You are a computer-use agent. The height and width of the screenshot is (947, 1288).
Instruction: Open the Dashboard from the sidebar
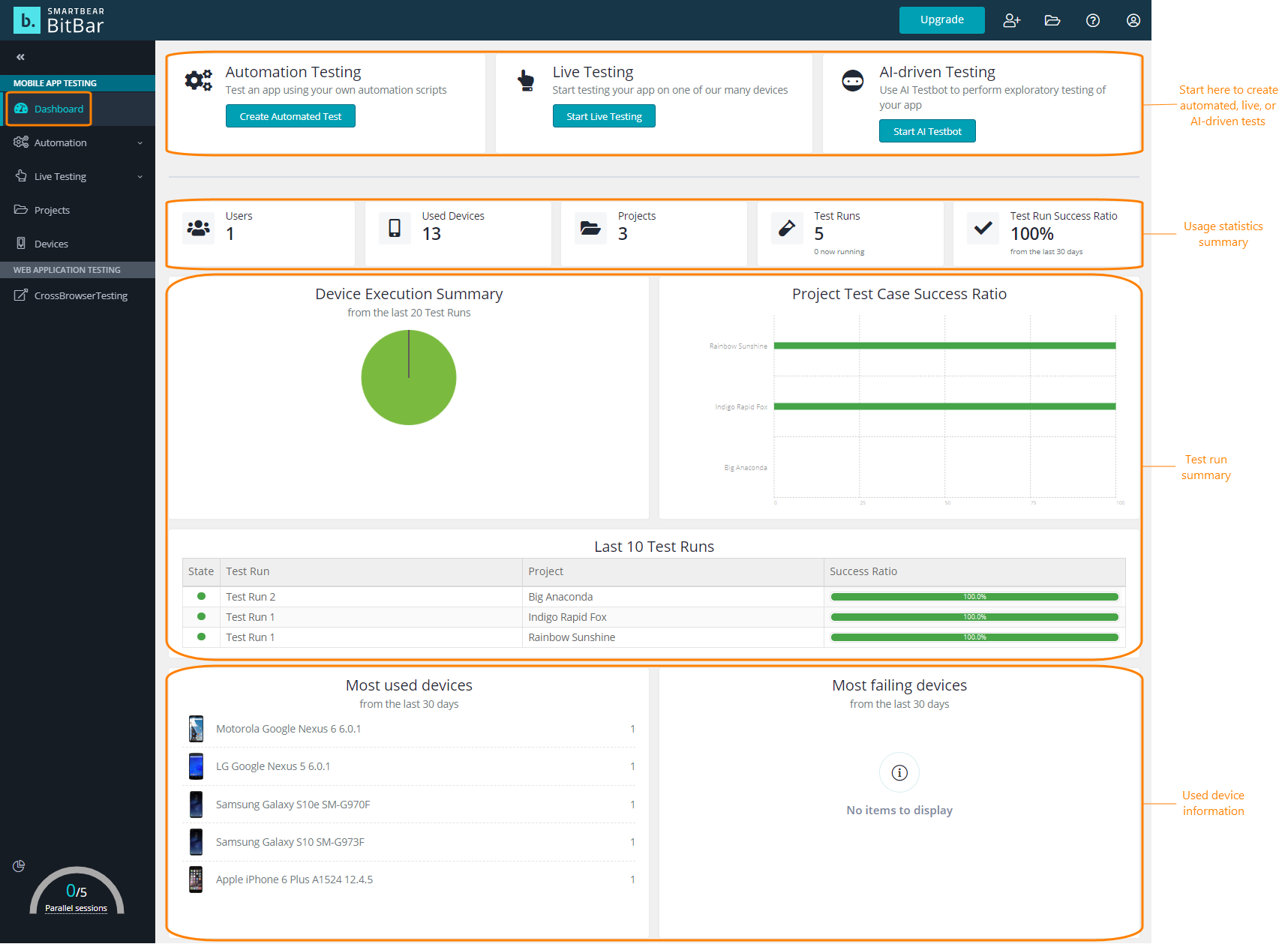pyautogui.click(x=58, y=109)
